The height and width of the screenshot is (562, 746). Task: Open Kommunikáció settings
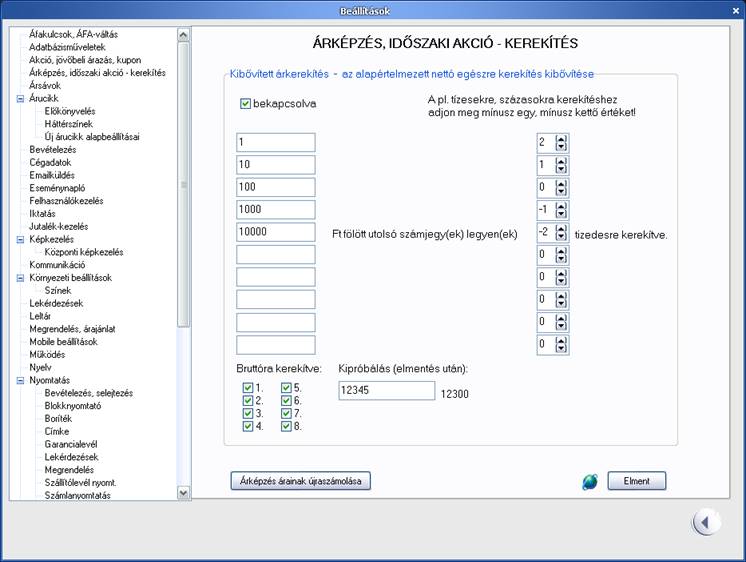pyautogui.click(x=57, y=265)
